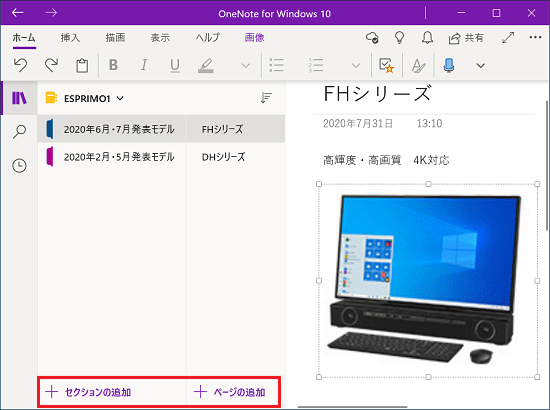
Task: Insert a to-do tag checkbox
Action: [387, 65]
